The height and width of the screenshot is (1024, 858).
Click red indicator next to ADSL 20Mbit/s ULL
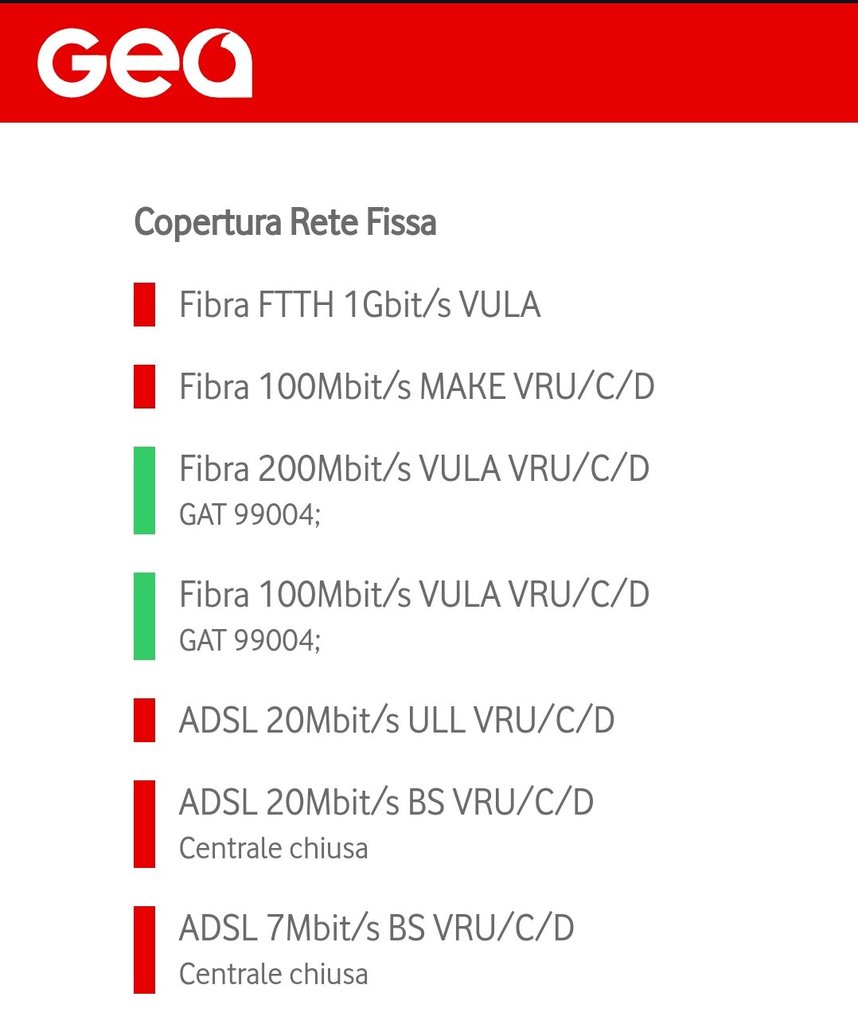tap(144, 720)
